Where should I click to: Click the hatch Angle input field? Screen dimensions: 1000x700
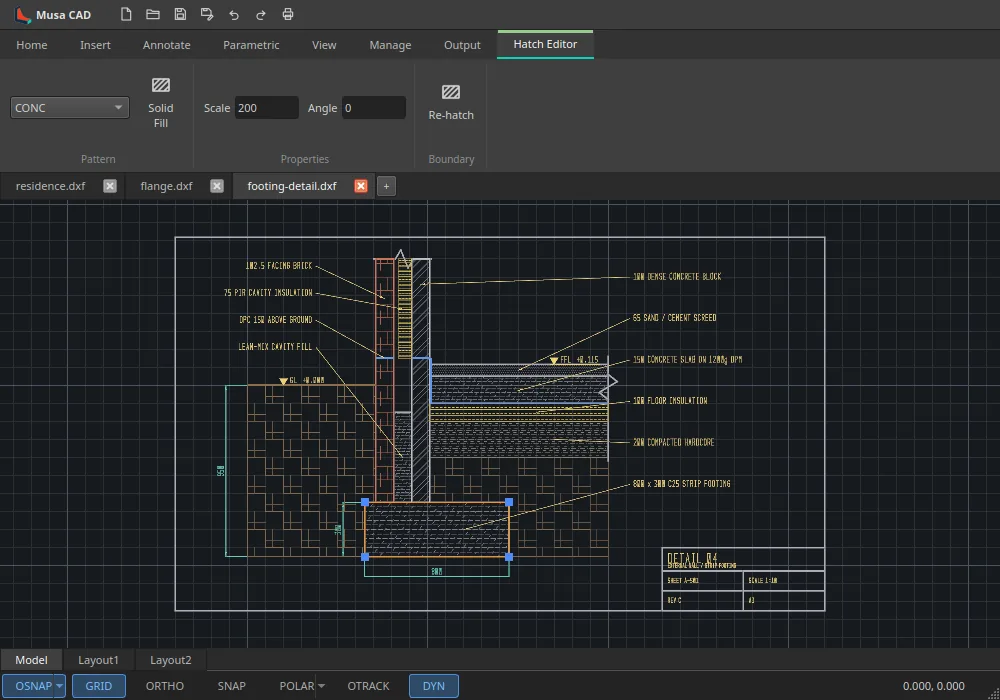pyautogui.click(x=374, y=108)
